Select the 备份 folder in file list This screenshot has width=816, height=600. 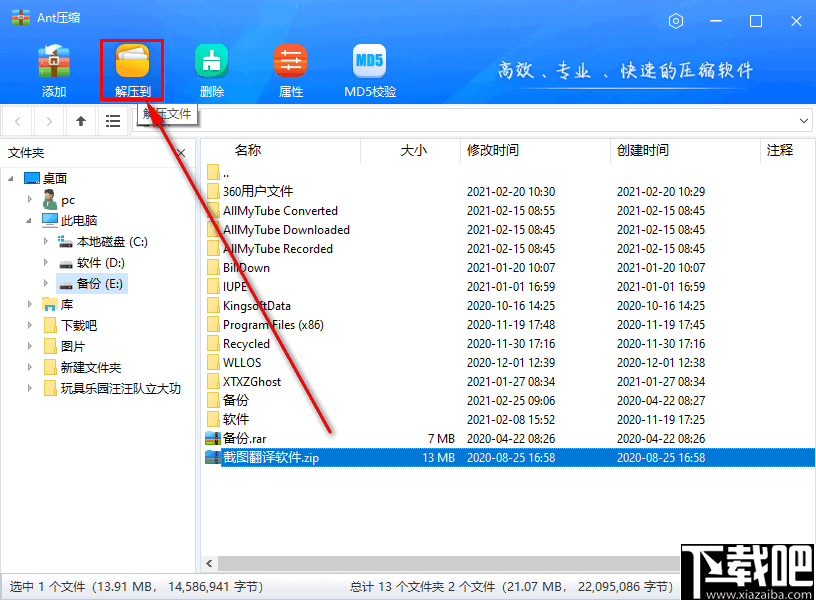pos(508,401)
